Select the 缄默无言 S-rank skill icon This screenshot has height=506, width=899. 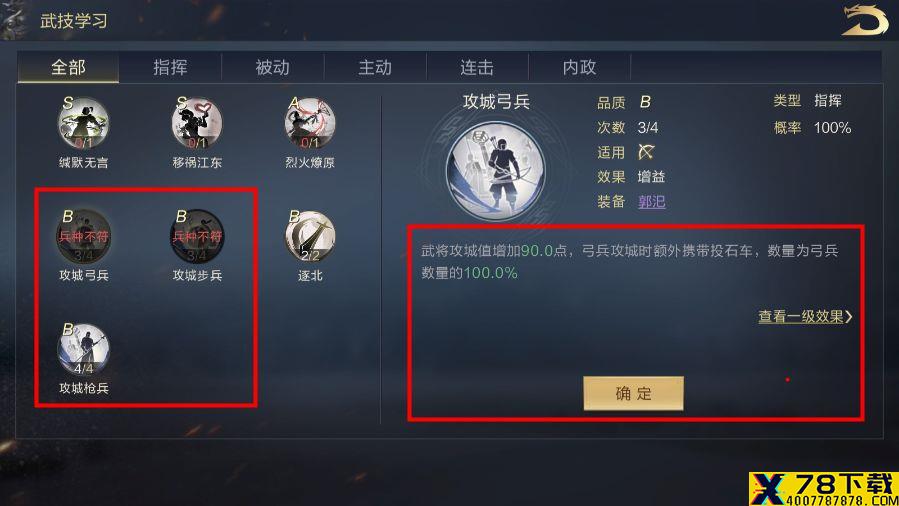(84, 123)
